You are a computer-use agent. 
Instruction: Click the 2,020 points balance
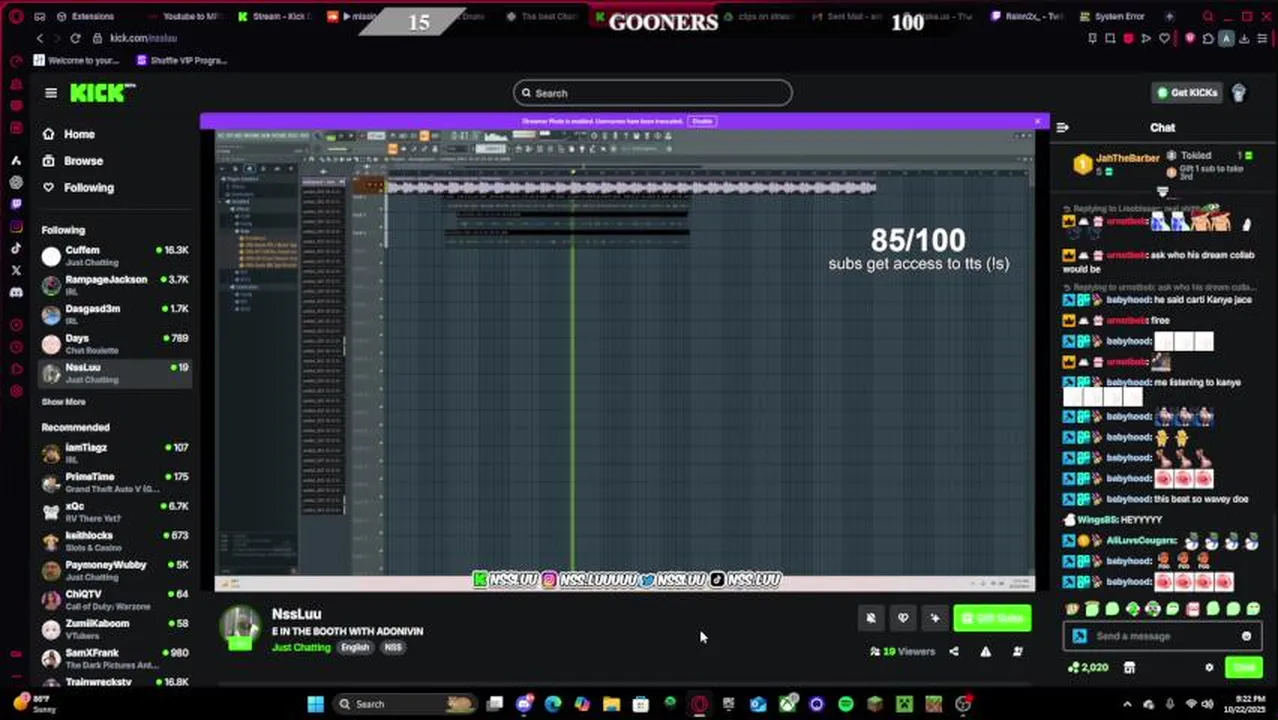1088,667
